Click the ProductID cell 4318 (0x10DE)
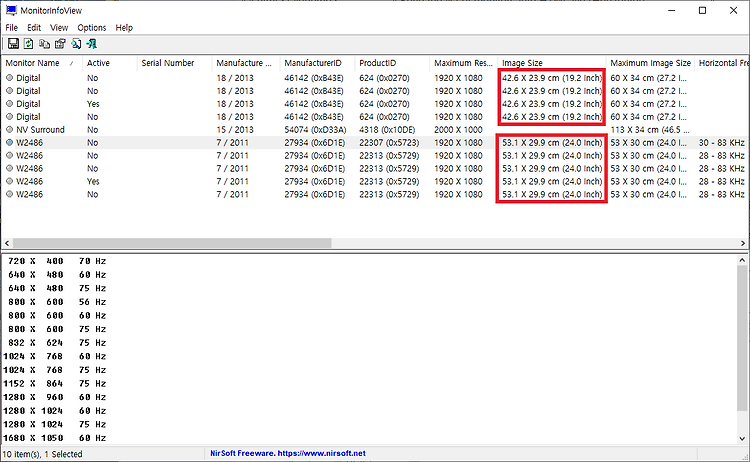The height and width of the screenshot is (462, 750). pos(388,130)
